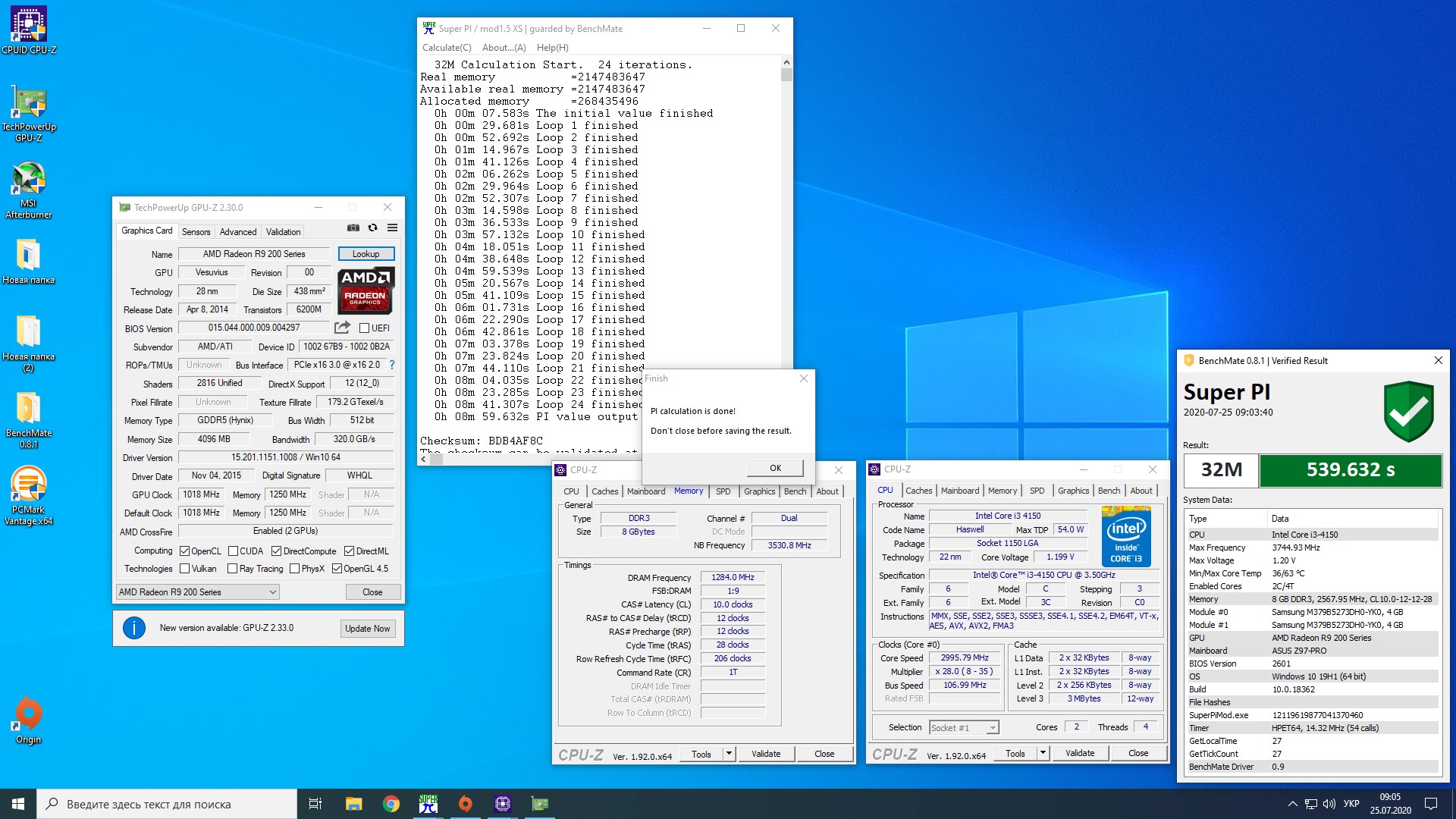Launch PCMark Vantage x64 shortcut
Screen dimensions: 1456x819
pos(29,496)
